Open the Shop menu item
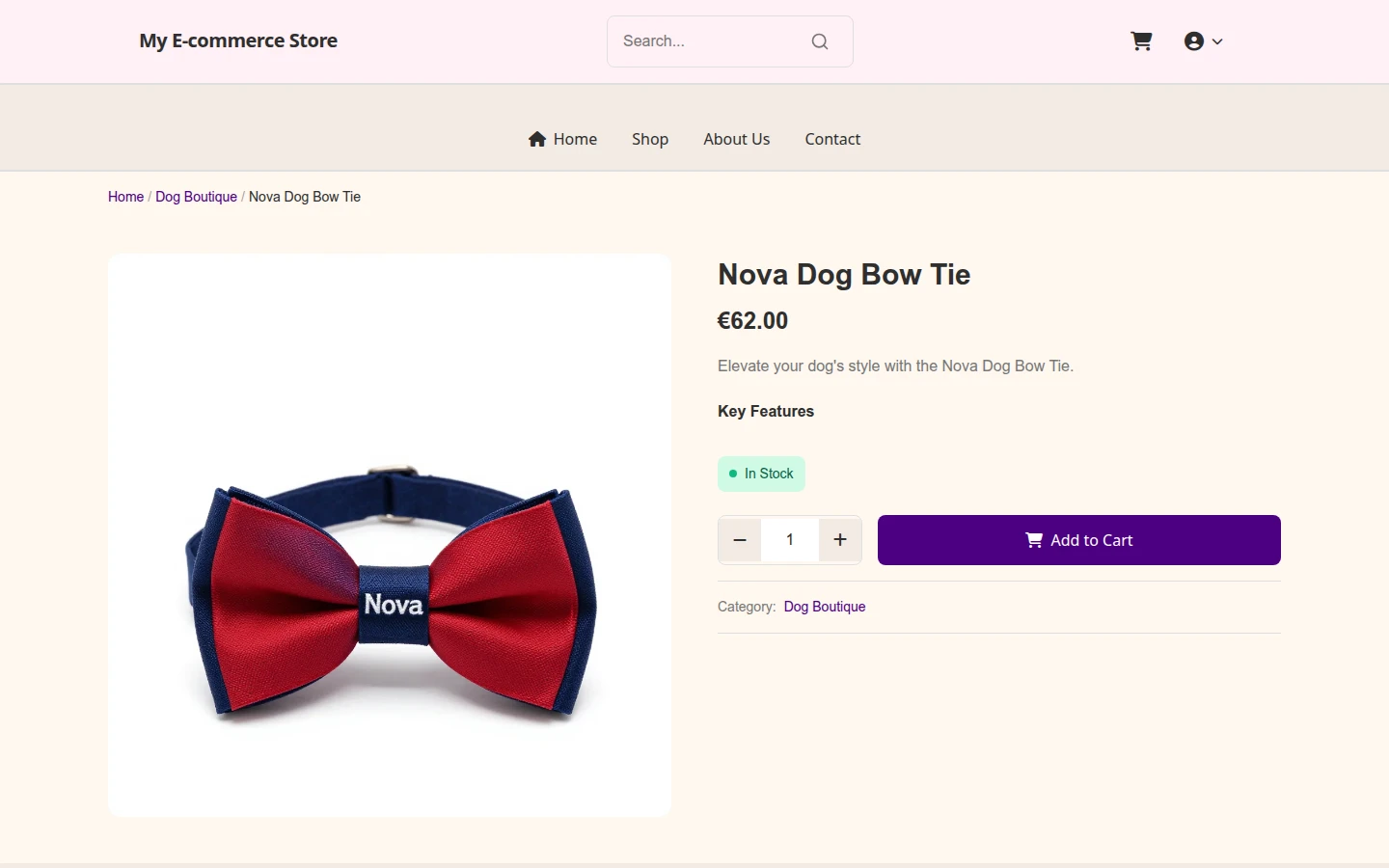1389x868 pixels. tap(650, 139)
